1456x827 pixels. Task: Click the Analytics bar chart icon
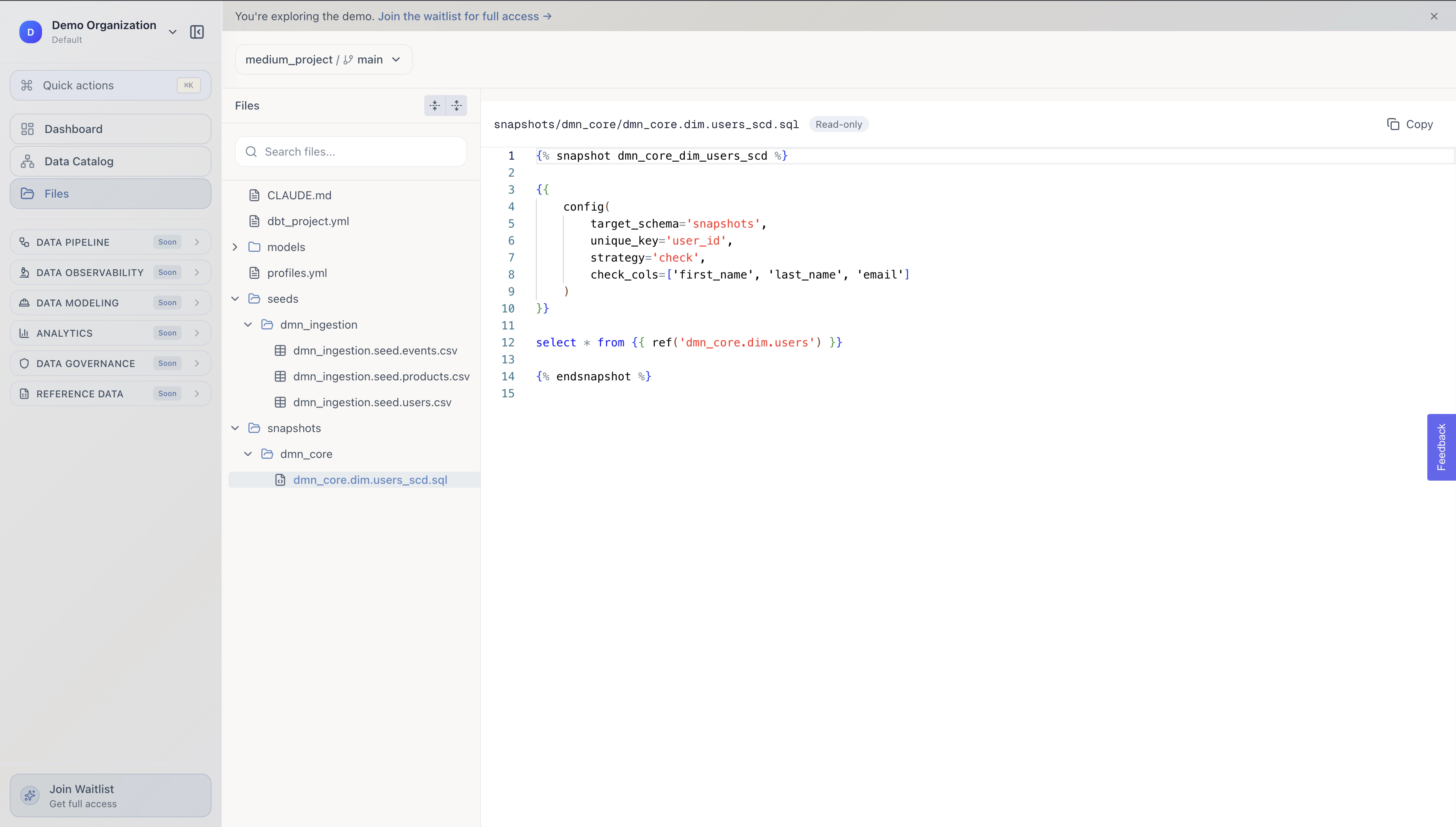[24, 333]
